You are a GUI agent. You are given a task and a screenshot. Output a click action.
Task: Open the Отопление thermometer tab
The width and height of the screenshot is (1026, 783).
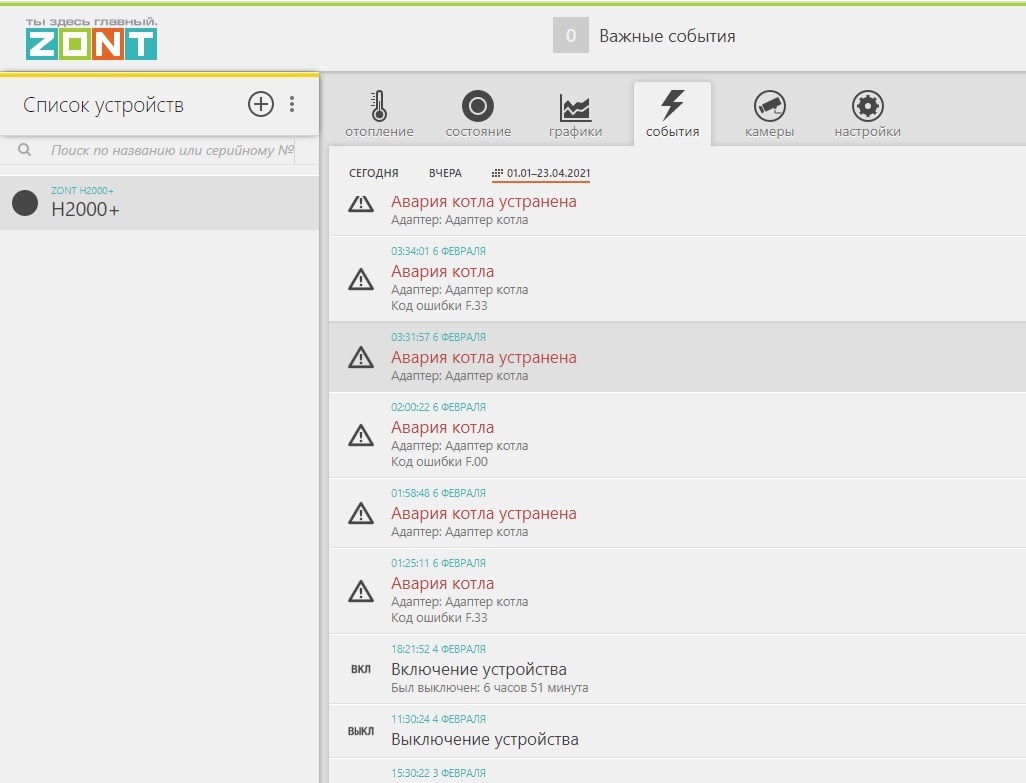[x=379, y=114]
